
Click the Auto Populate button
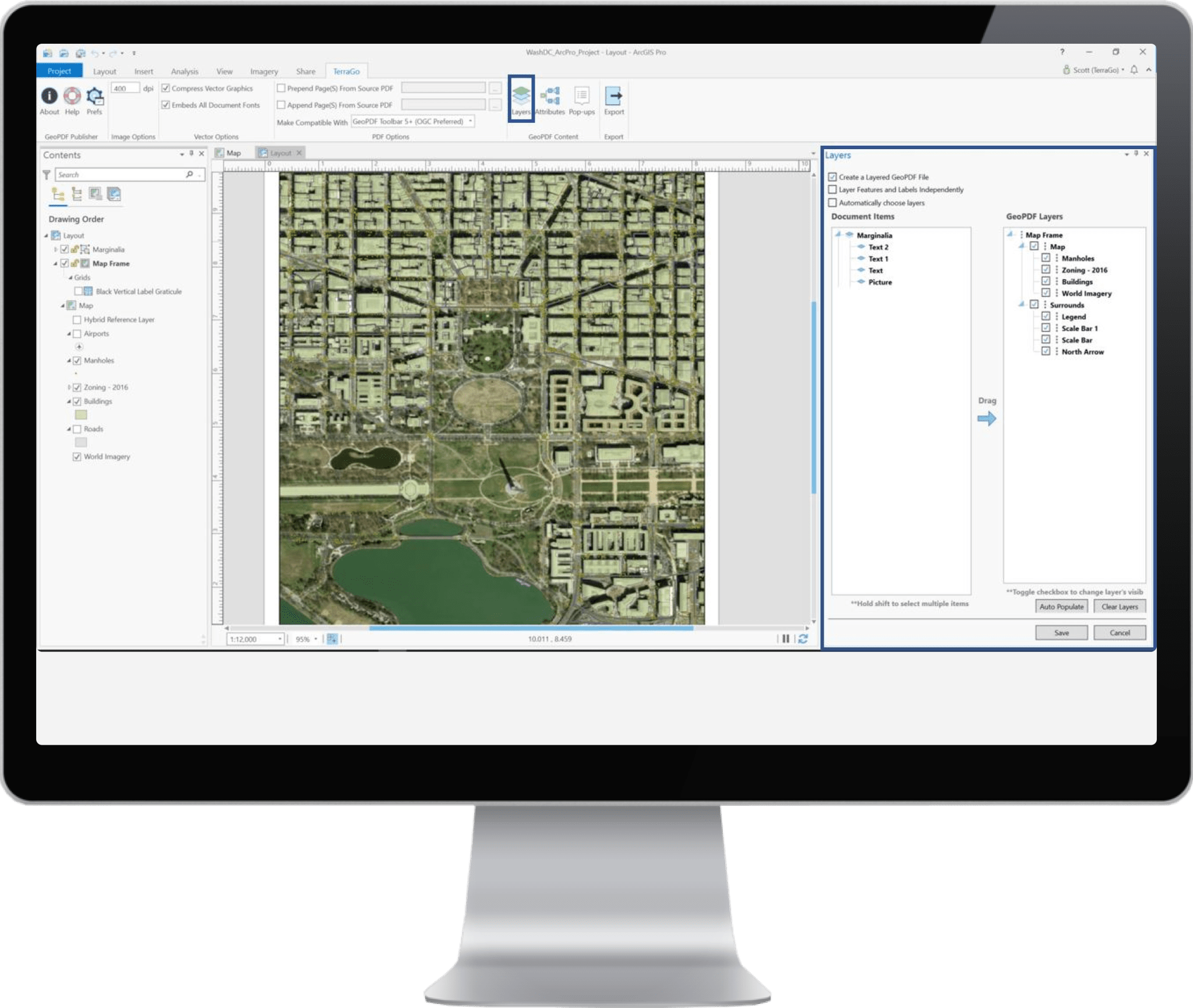(x=1061, y=607)
